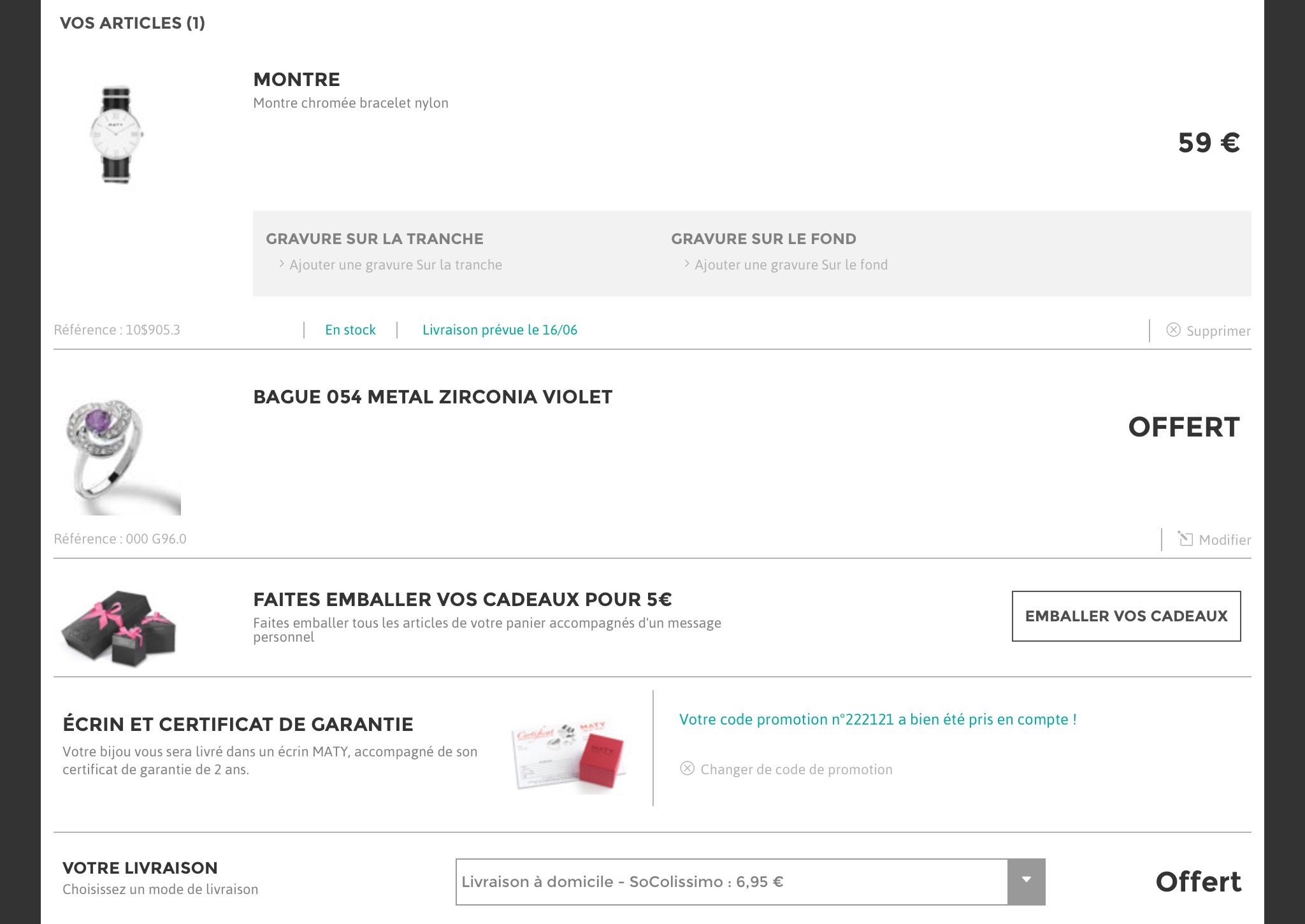Click chevron before gravure Sur la tranche
The height and width of the screenshot is (924, 1305).
point(281,264)
